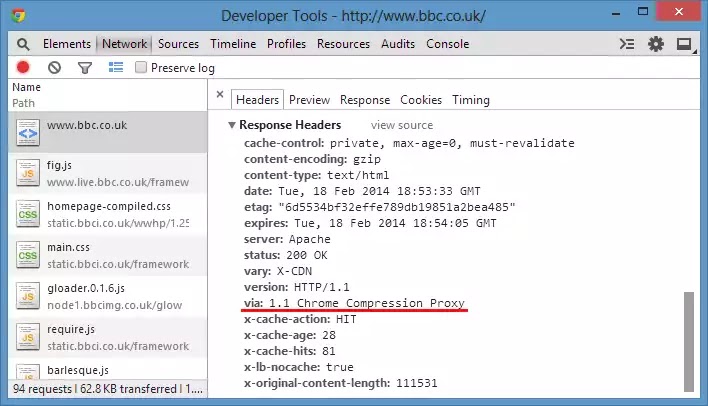Screen dimensions: 708x406
Task: Click the view source link
Action: click(402, 125)
